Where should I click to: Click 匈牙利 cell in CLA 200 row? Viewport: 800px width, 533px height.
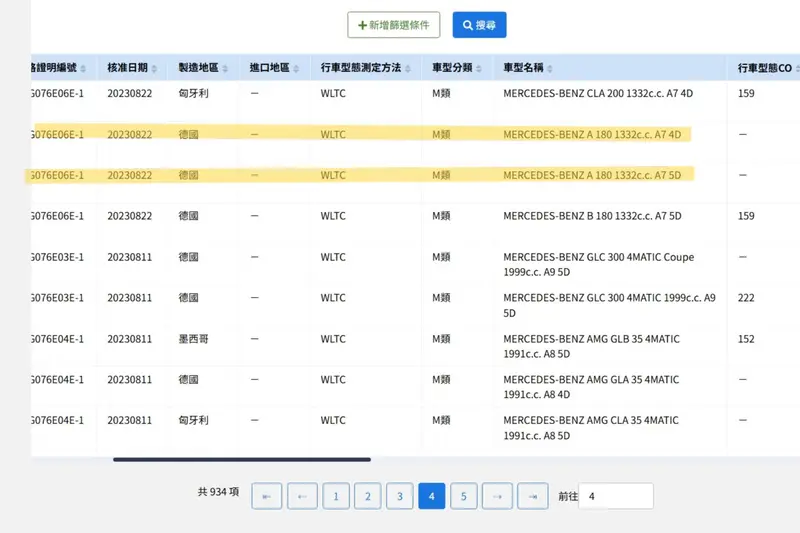[x=193, y=93]
